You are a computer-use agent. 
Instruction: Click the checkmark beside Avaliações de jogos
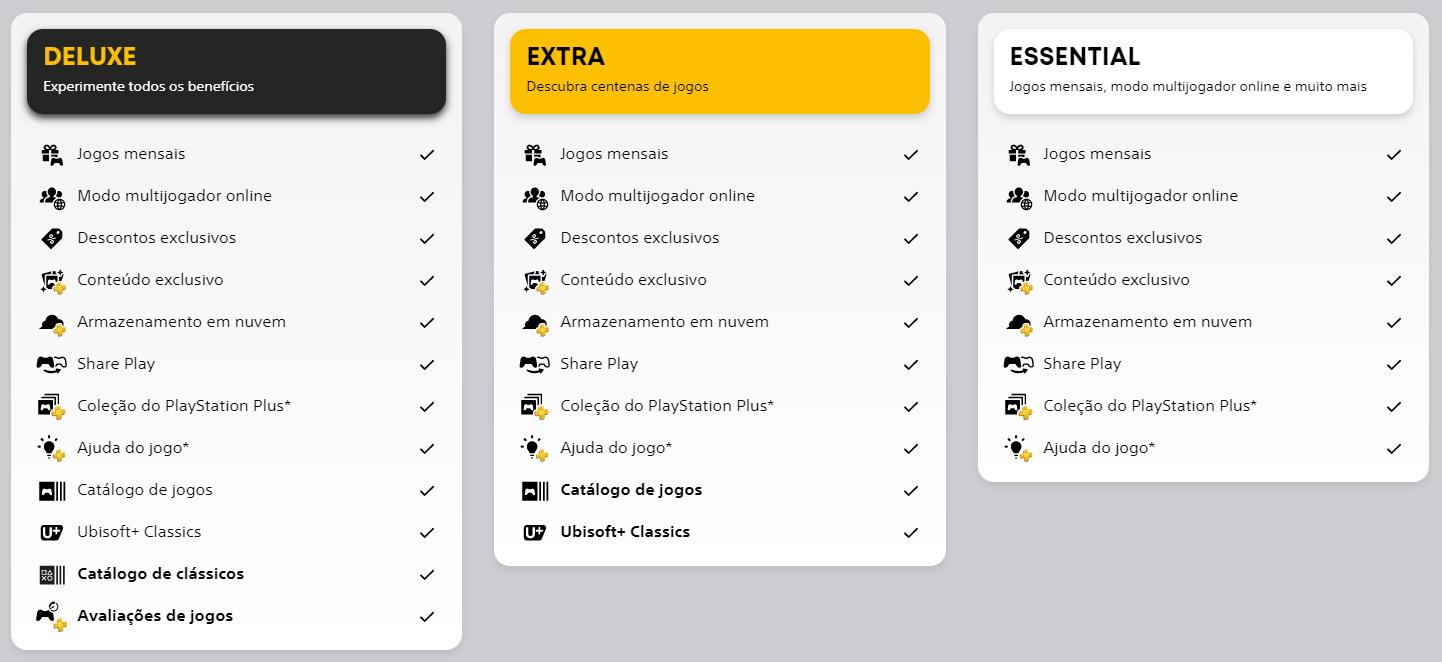pyautogui.click(x=427, y=616)
